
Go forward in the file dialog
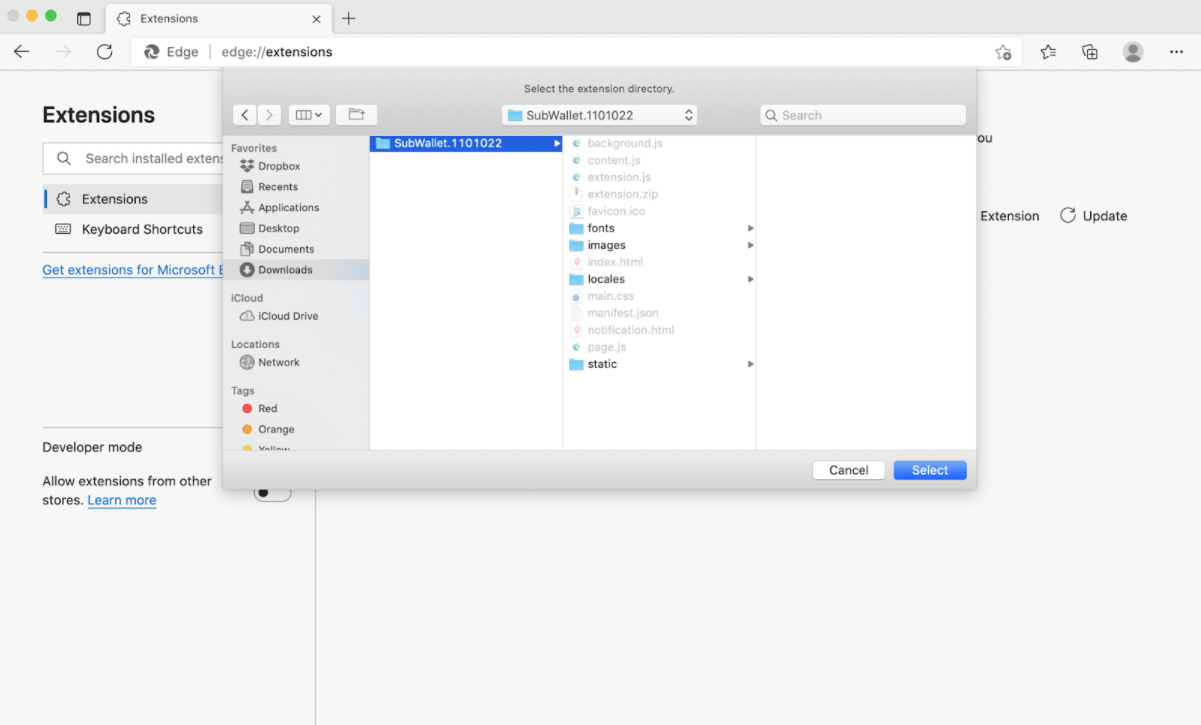269,115
